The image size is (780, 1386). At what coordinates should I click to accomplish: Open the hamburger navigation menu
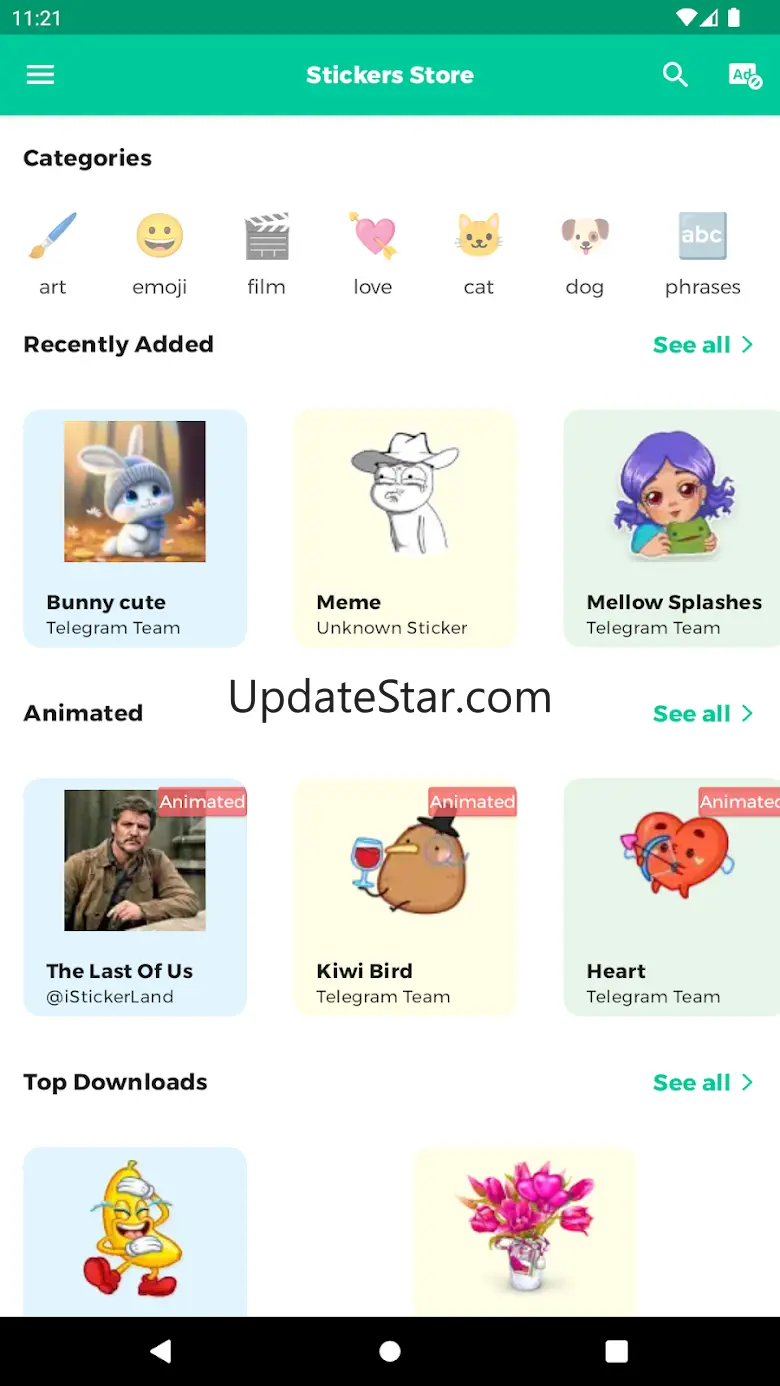point(40,75)
